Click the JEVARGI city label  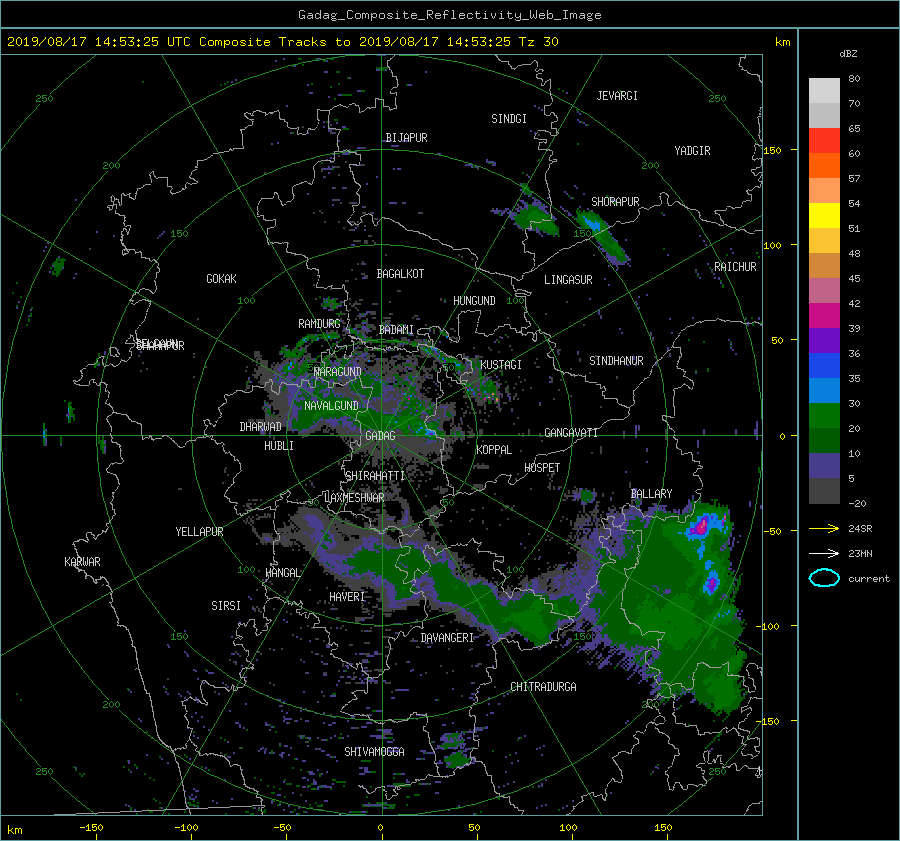point(617,96)
